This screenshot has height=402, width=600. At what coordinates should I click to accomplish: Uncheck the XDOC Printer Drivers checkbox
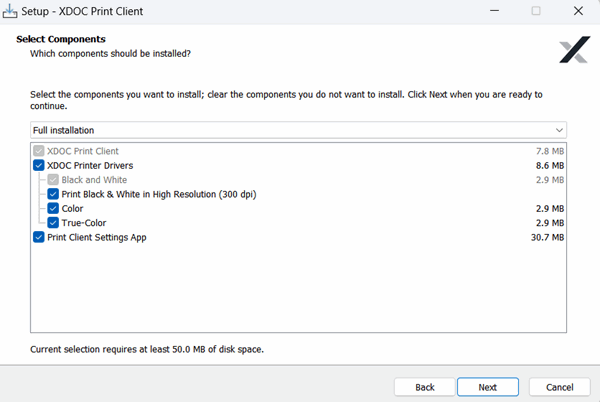pyautogui.click(x=39, y=165)
